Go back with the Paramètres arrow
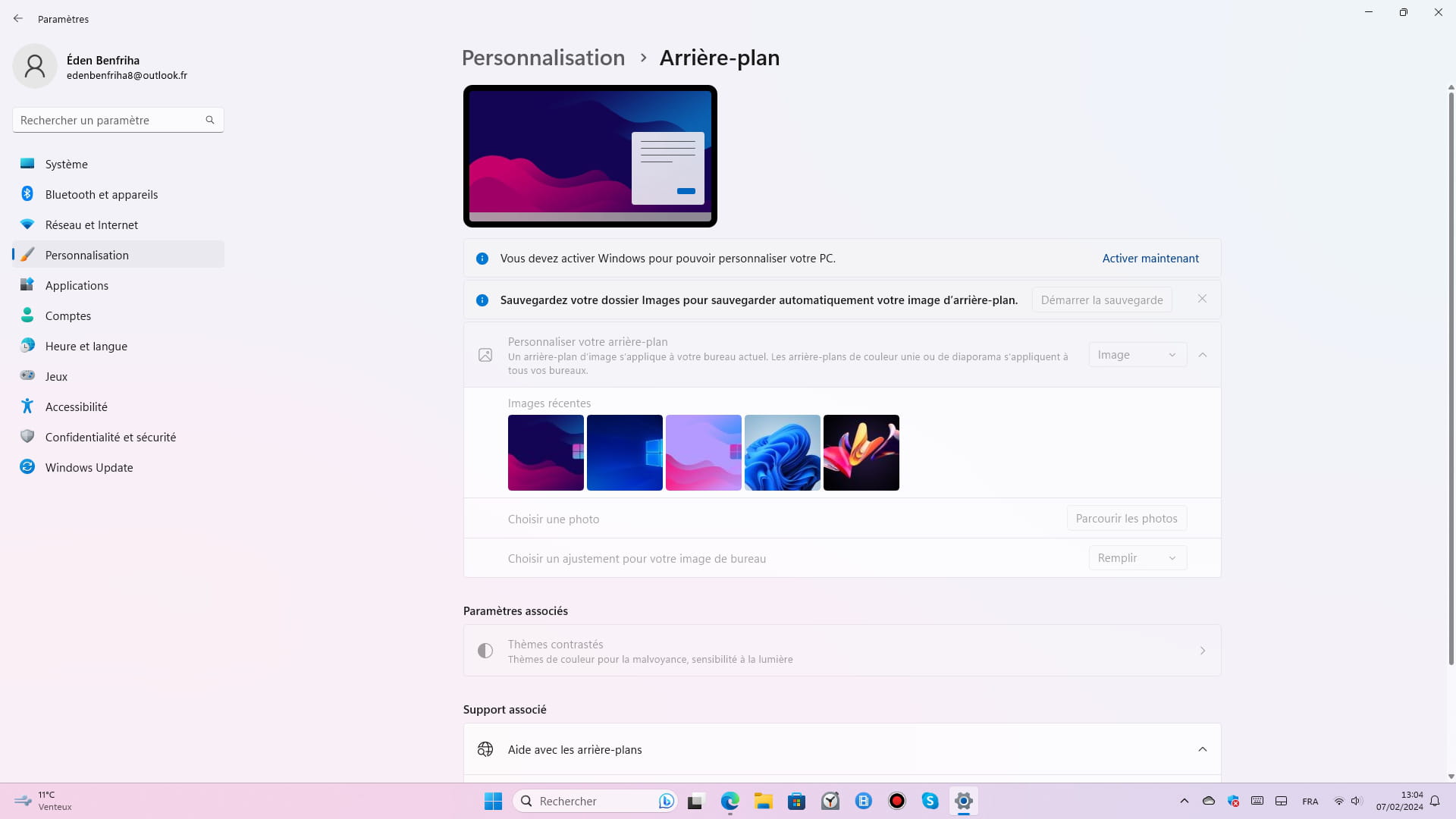The image size is (1456, 819). (x=18, y=19)
